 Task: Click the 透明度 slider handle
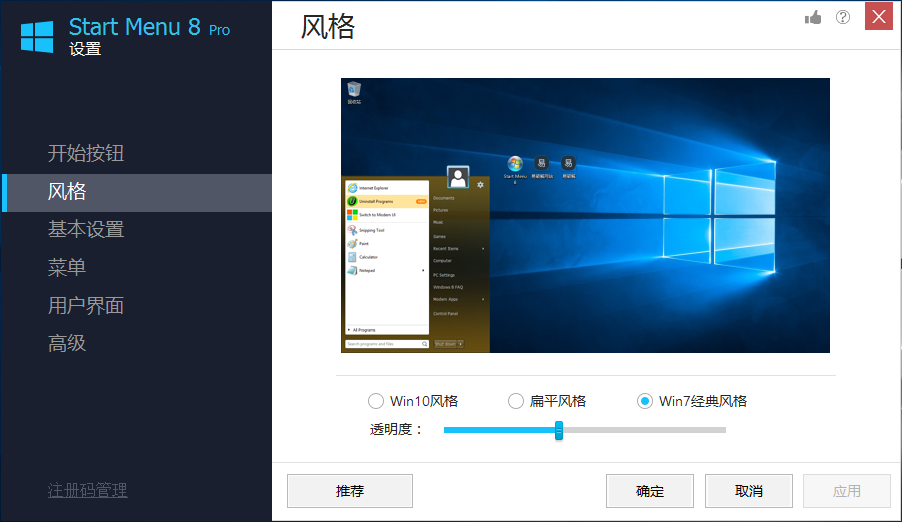point(559,430)
